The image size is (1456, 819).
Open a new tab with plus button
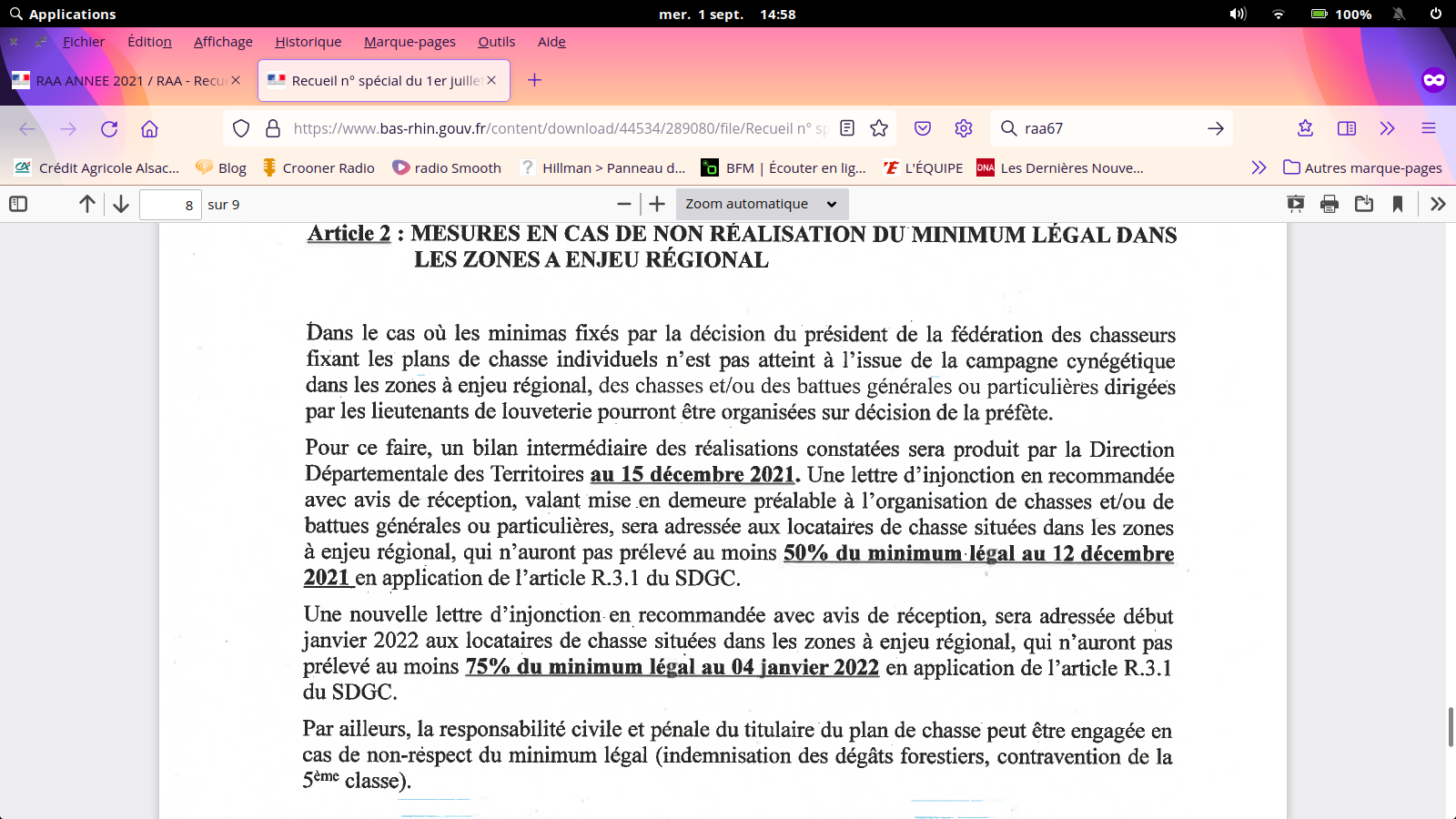point(534,80)
